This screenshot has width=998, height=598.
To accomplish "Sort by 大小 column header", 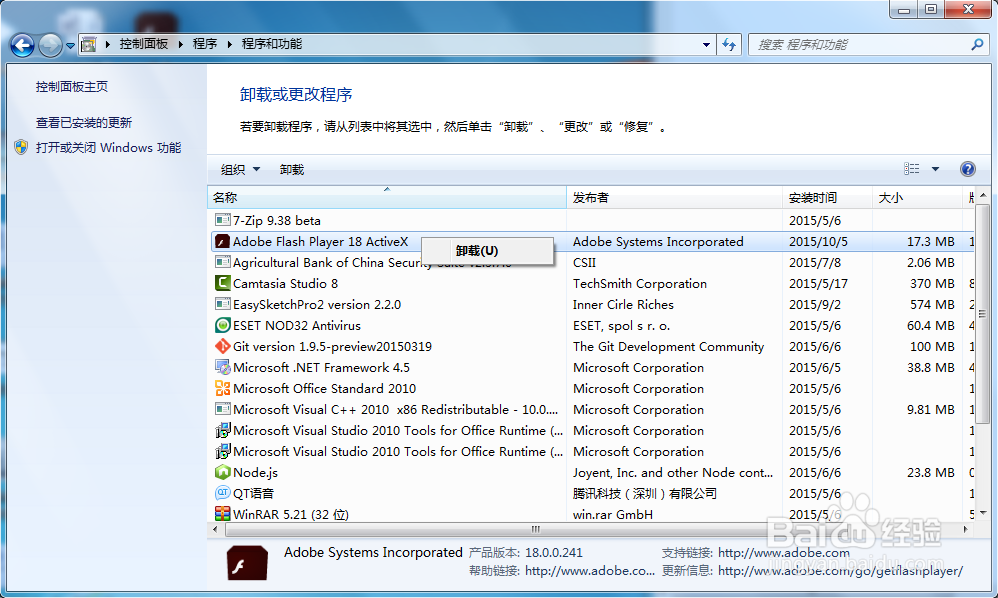I will (917, 197).
